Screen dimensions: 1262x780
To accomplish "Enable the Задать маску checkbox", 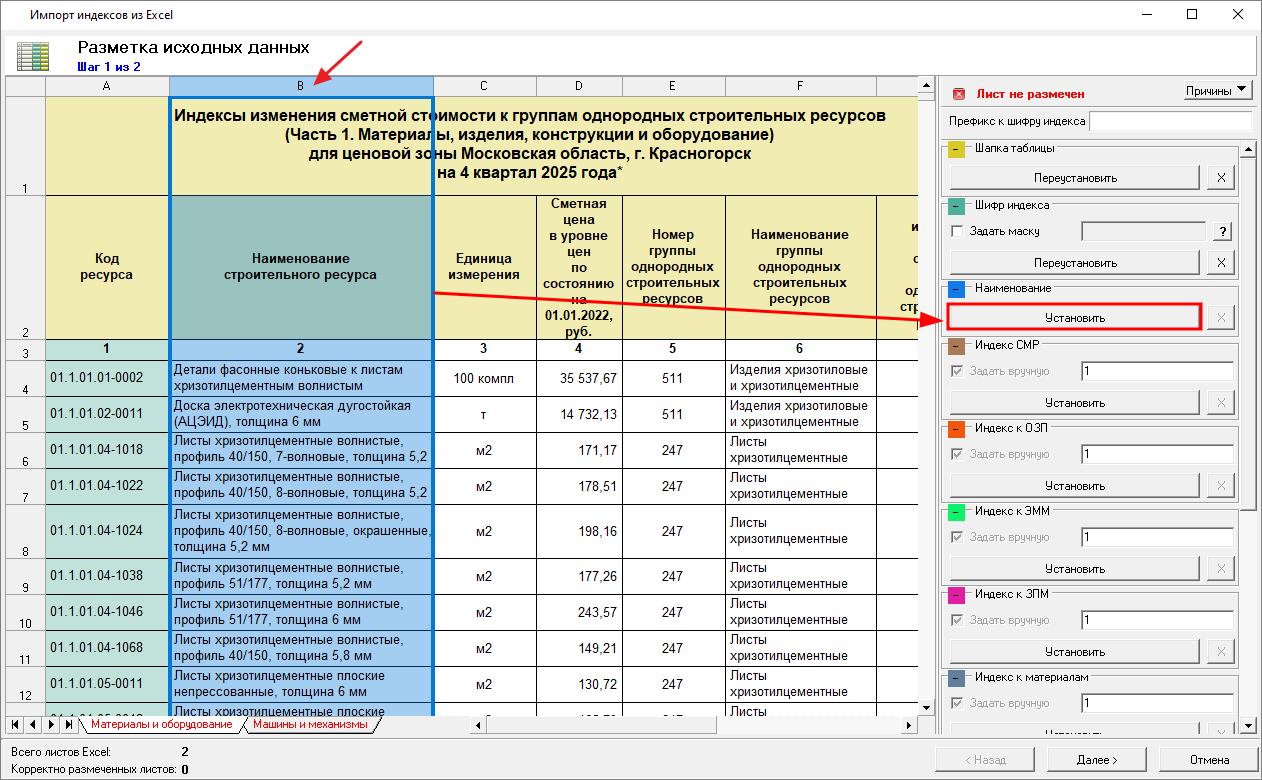I will pos(958,231).
